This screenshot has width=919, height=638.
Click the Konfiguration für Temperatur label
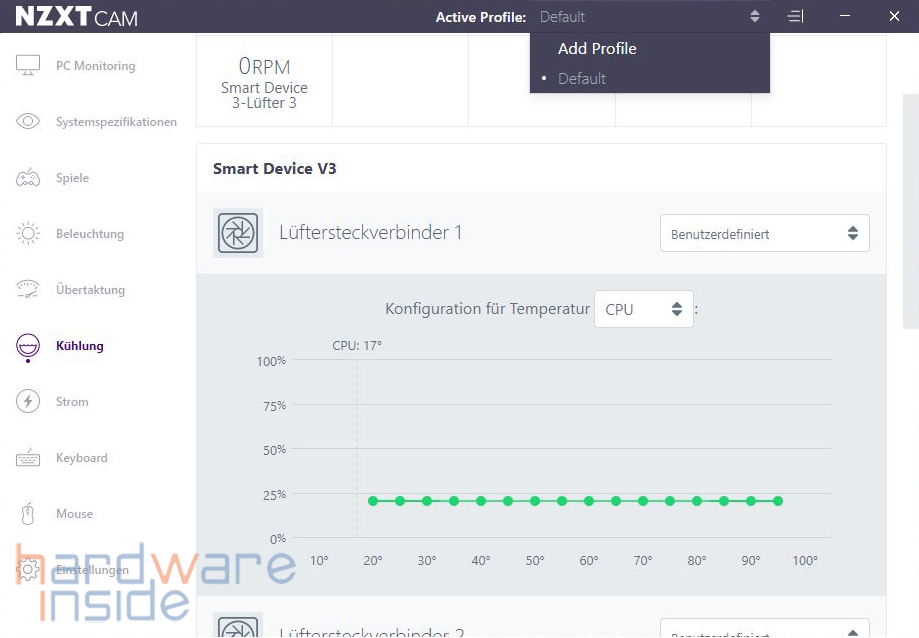pyautogui.click(x=487, y=309)
